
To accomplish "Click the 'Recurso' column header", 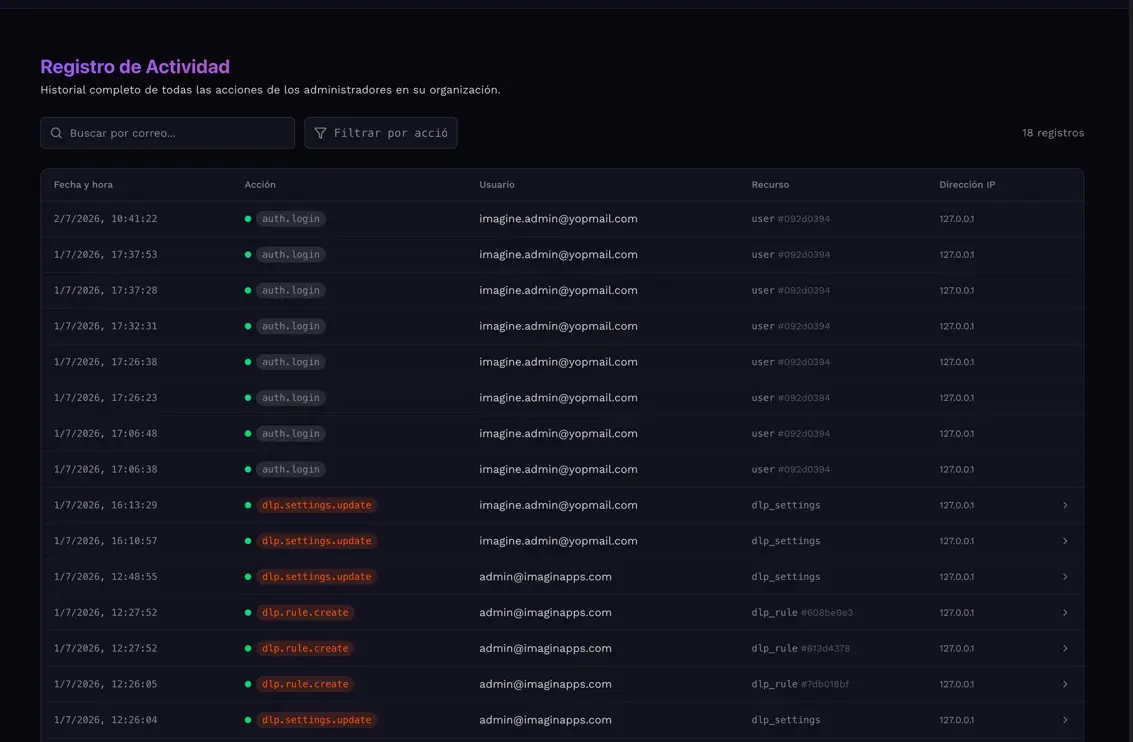I will pyautogui.click(x=770, y=185).
